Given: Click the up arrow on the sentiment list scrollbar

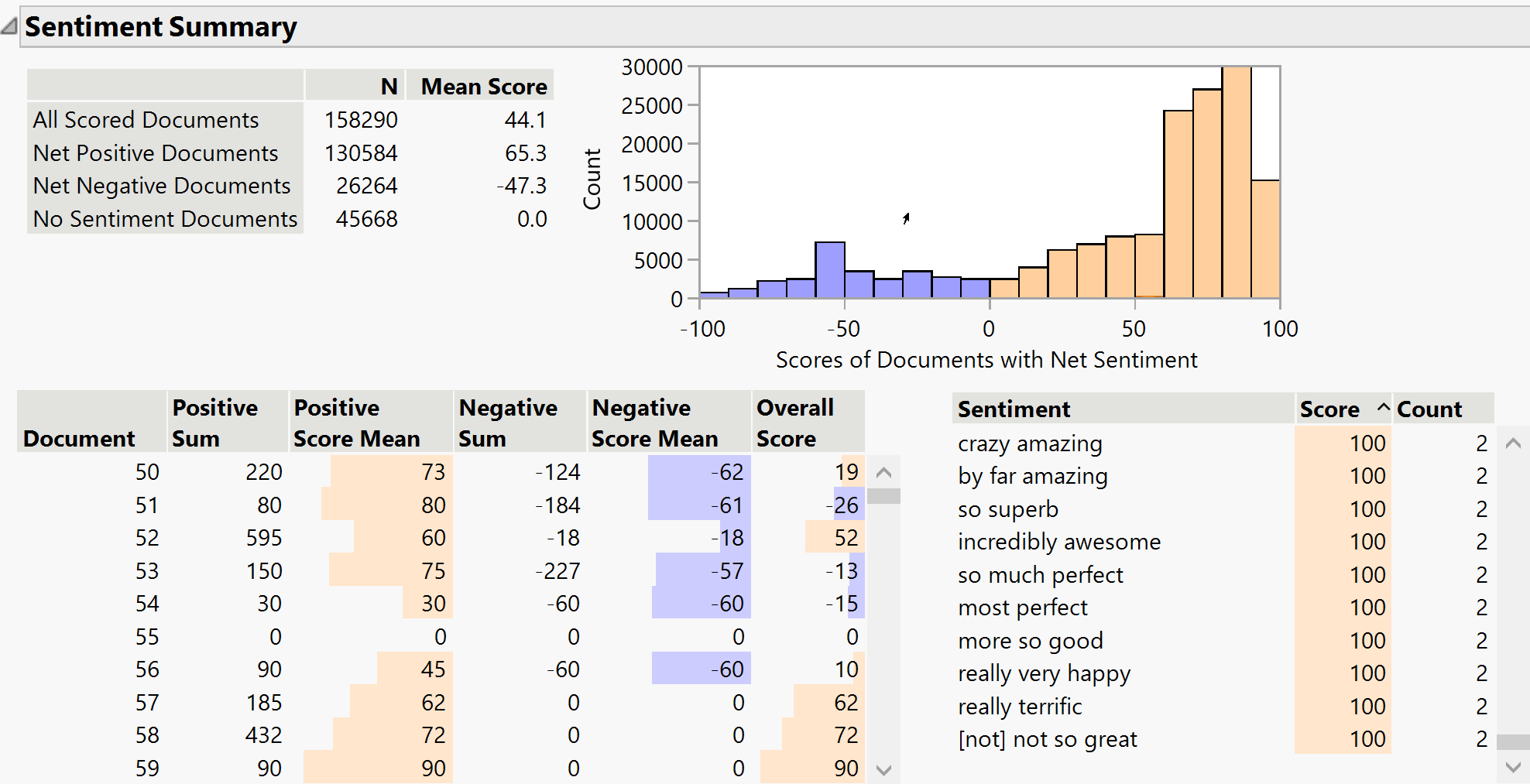Looking at the screenshot, I should coord(1512,443).
